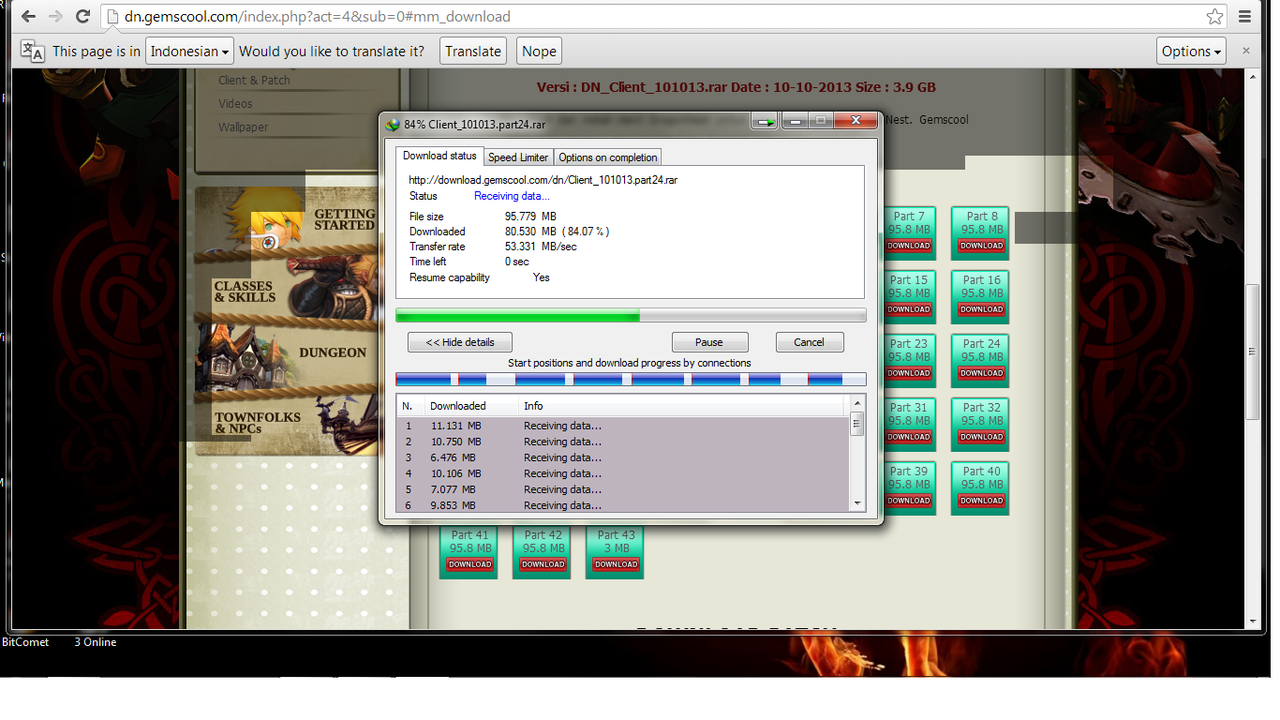Screen dimensions: 1280x720
Task: Dismiss the translate bar with X
Action: pos(1246,50)
